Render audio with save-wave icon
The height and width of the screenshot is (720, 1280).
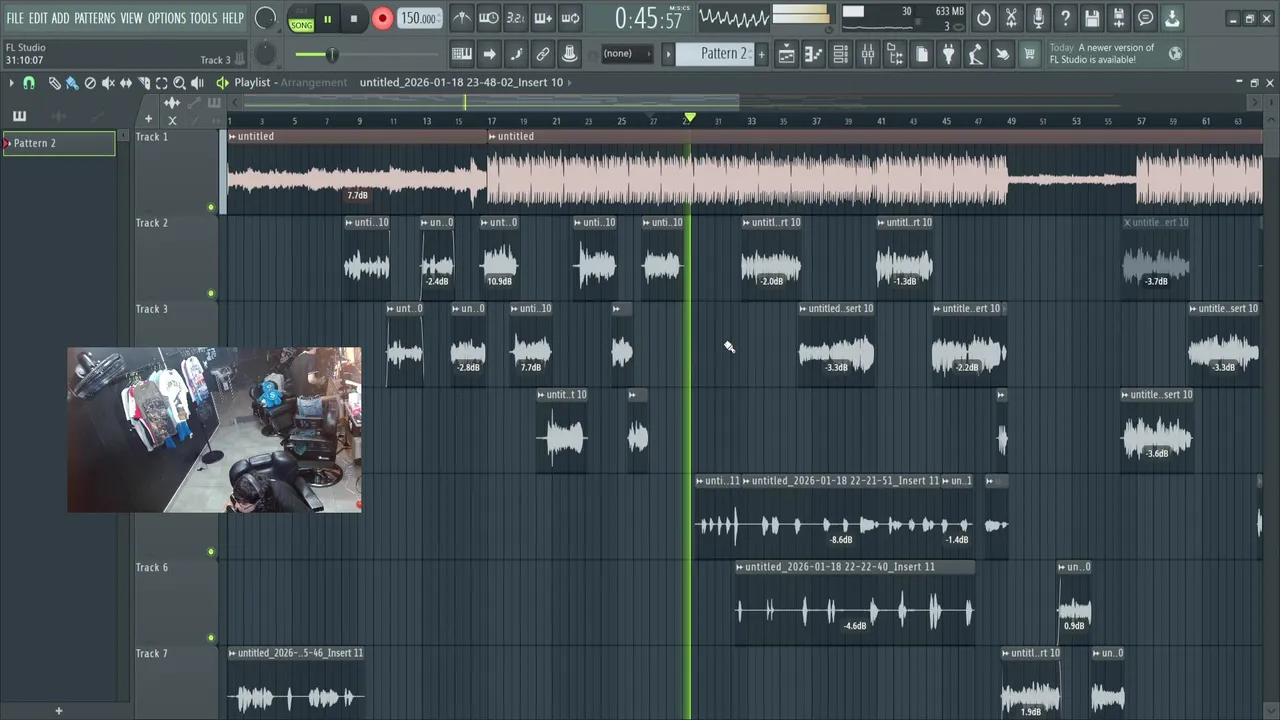click(x=1119, y=18)
